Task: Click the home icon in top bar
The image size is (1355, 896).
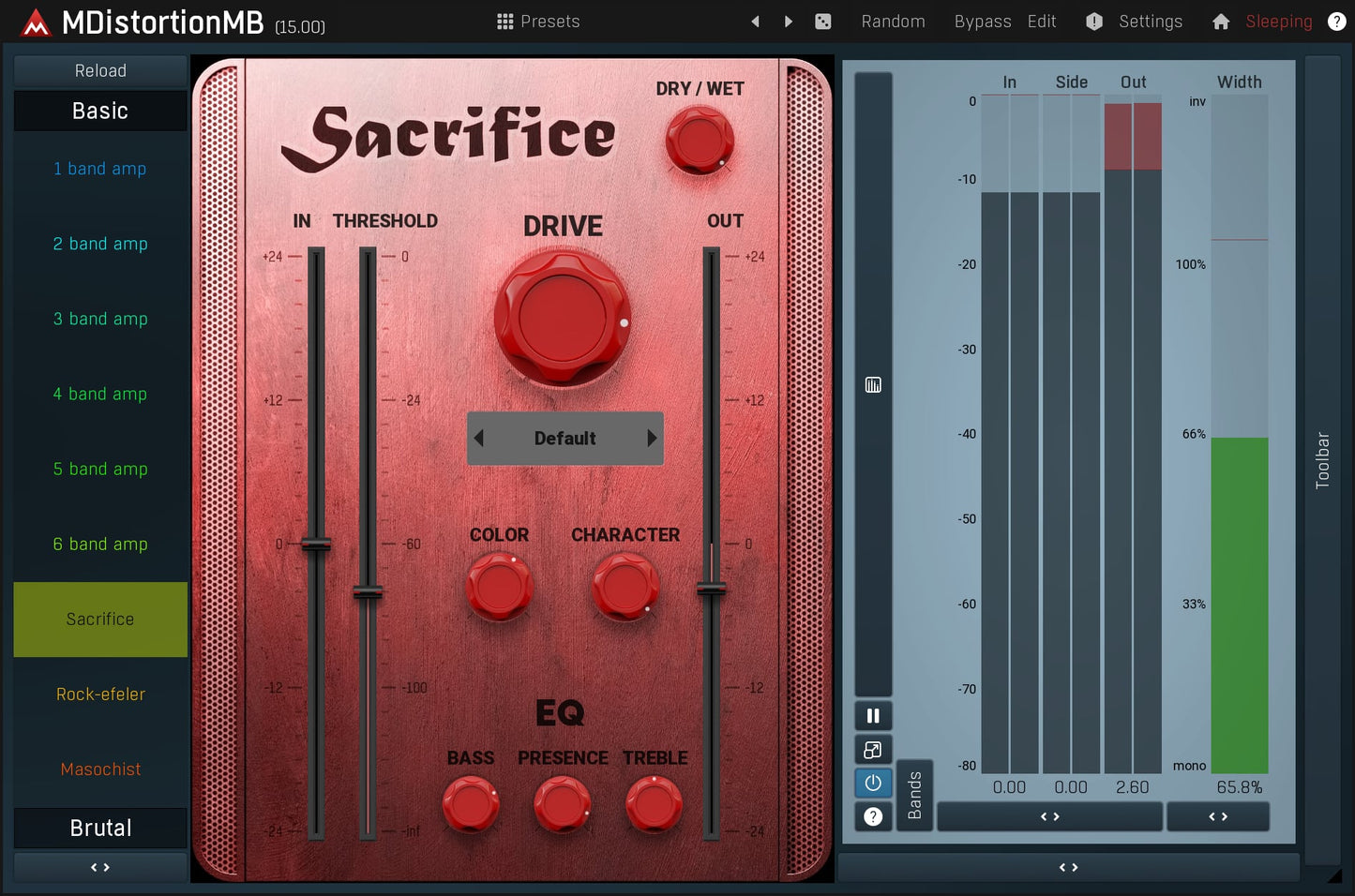Action: pos(1220,22)
